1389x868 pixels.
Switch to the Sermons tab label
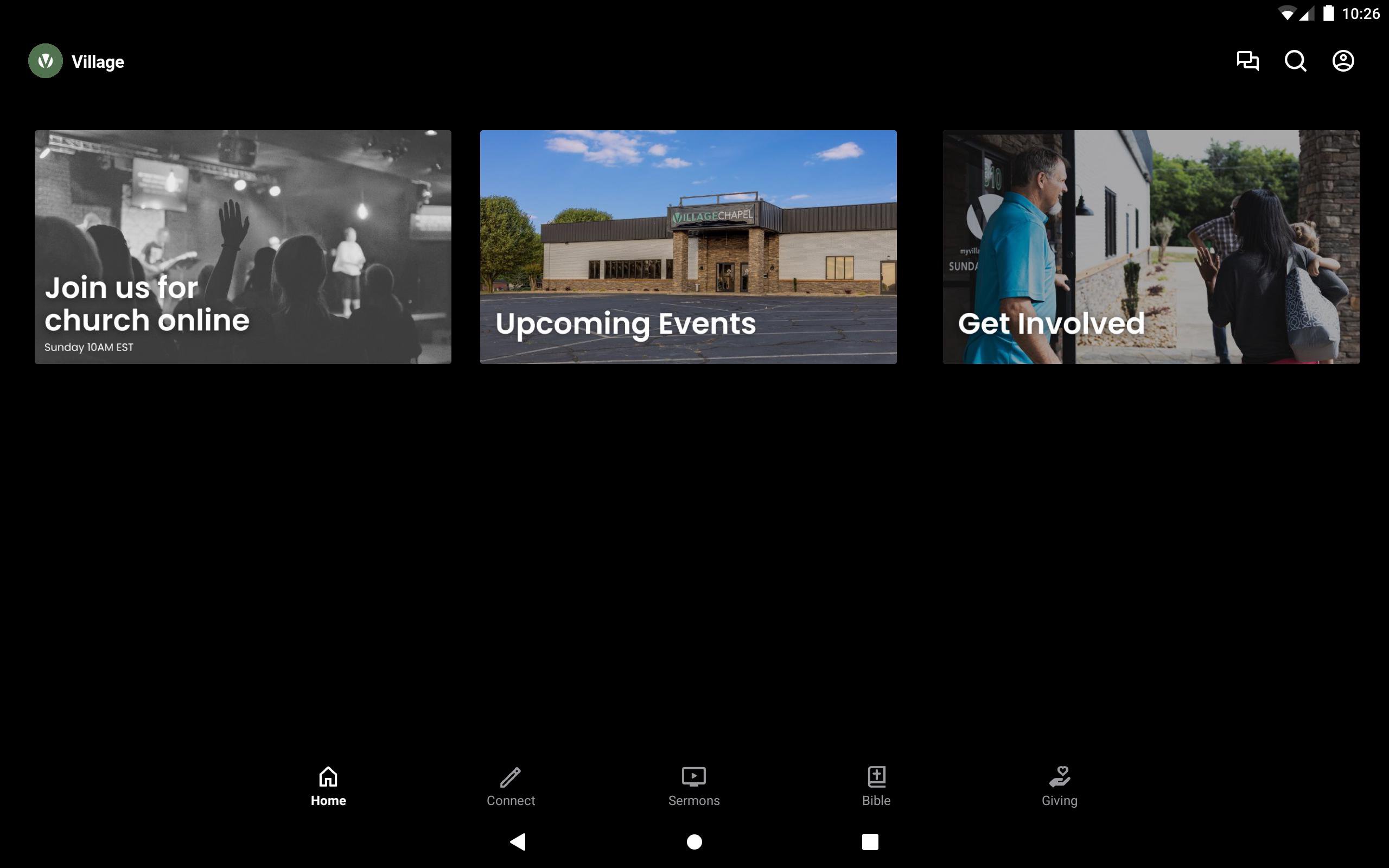click(693, 800)
